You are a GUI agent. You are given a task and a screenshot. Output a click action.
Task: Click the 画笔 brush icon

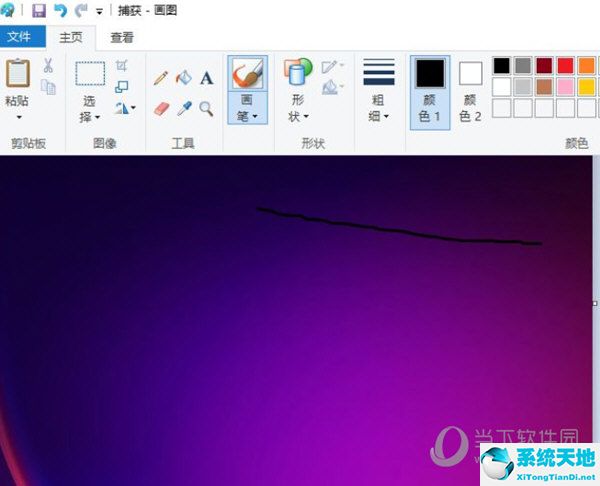248,73
